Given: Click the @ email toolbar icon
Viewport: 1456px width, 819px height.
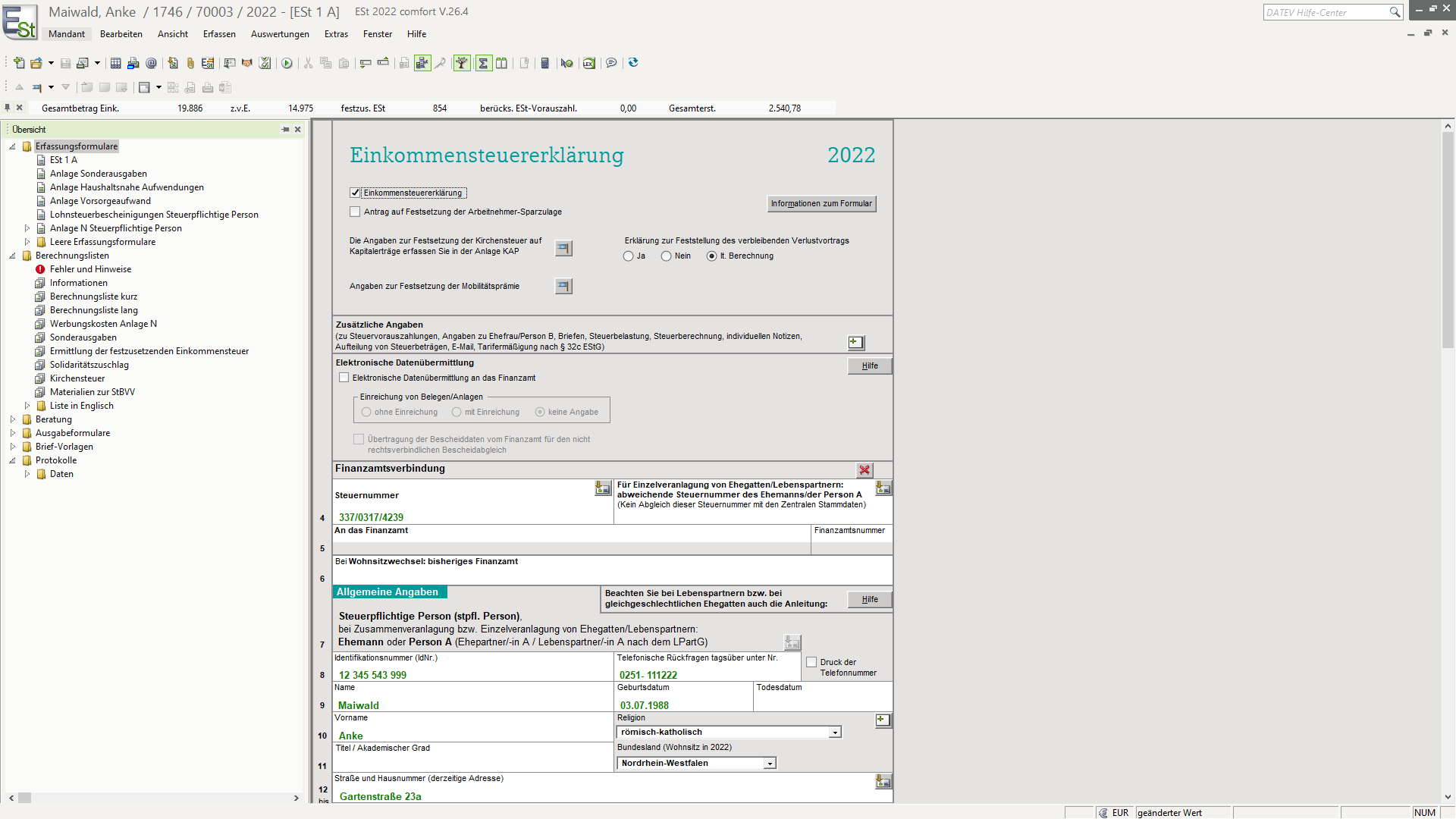Looking at the screenshot, I should (x=151, y=63).
